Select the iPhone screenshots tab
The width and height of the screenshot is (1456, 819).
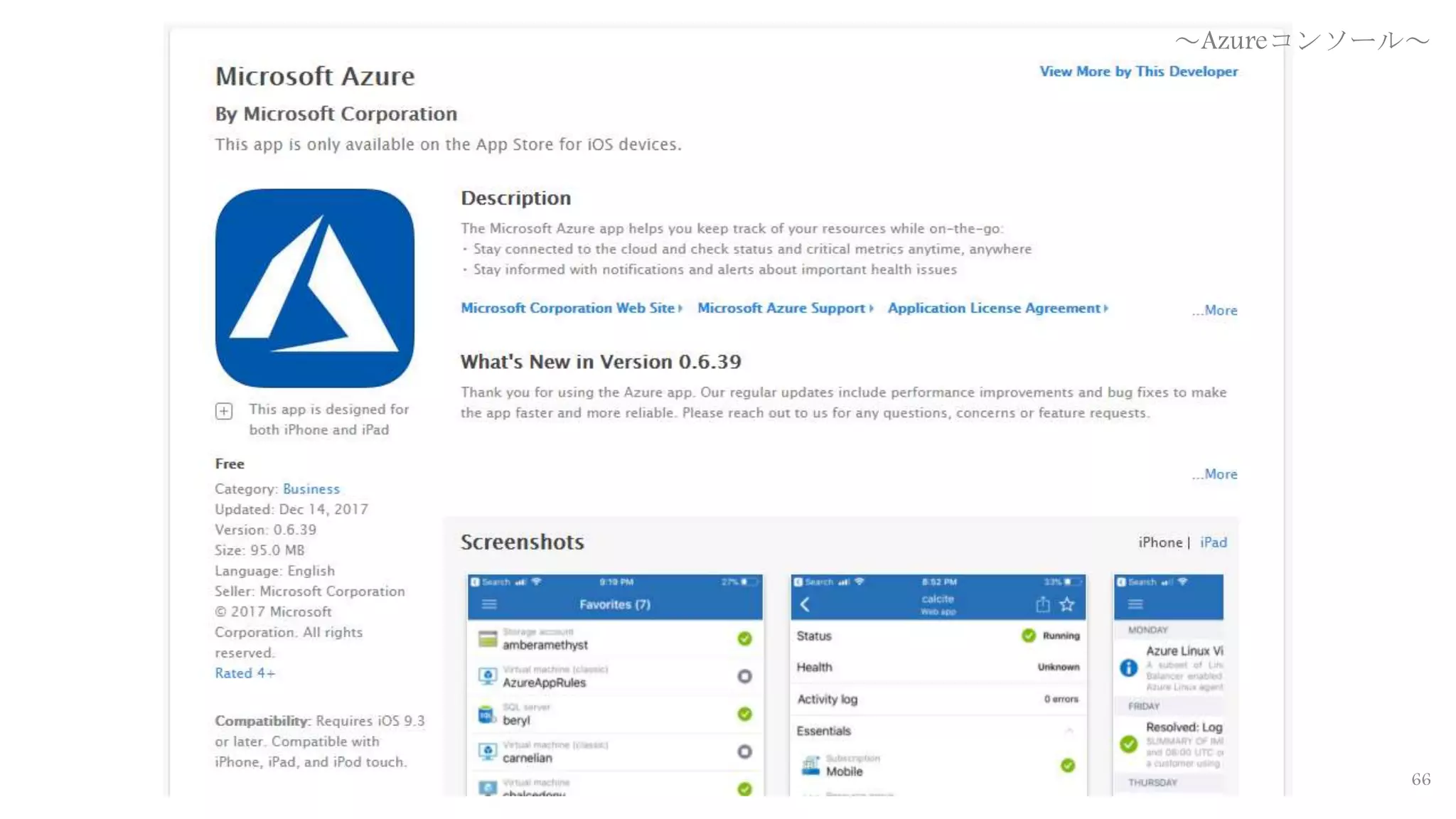pyautogui.click(x=1160, y=542)
